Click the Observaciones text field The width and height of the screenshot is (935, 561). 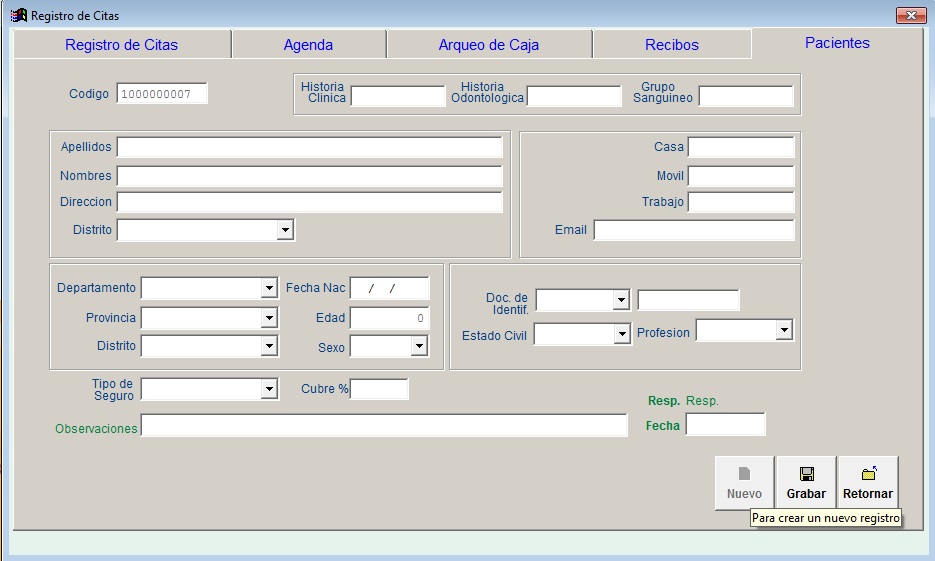click(x=383, y=426)
